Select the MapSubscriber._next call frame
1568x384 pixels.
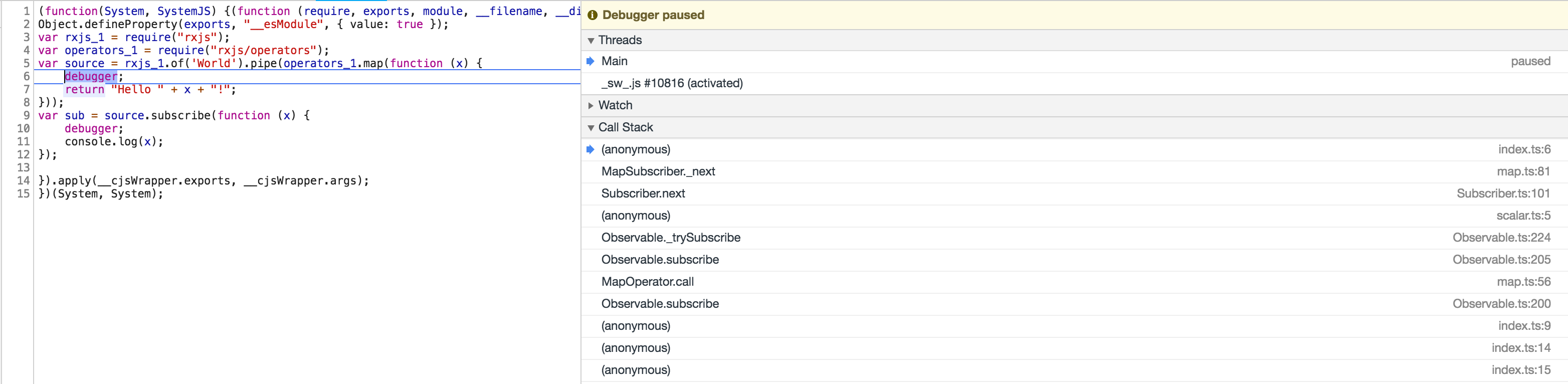click(658, 171)
